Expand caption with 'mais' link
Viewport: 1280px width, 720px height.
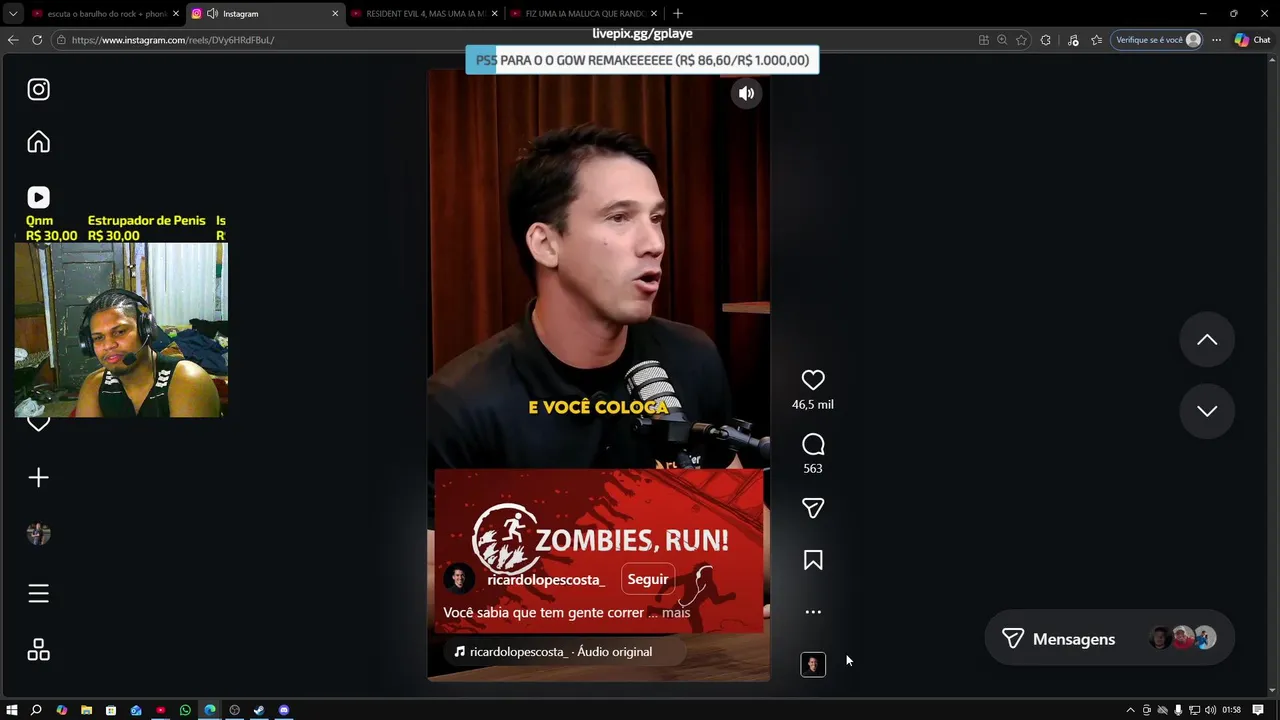(x=676, y=613)
